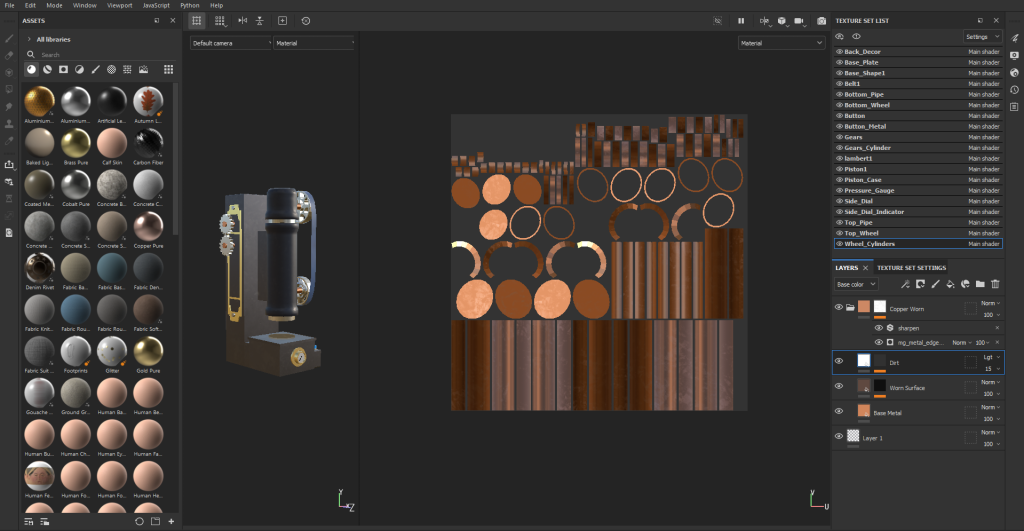Click the Base Metal layer color swatch

864,411
